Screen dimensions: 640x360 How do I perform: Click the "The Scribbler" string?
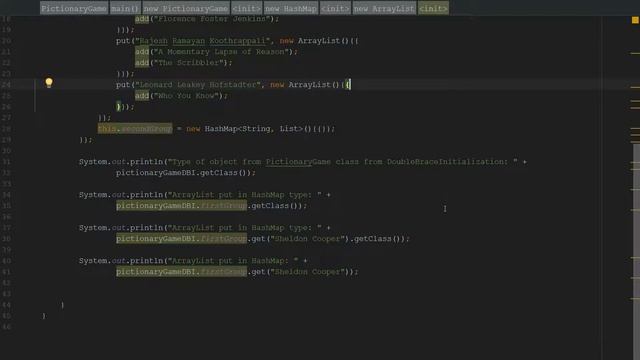coord(189,63)
